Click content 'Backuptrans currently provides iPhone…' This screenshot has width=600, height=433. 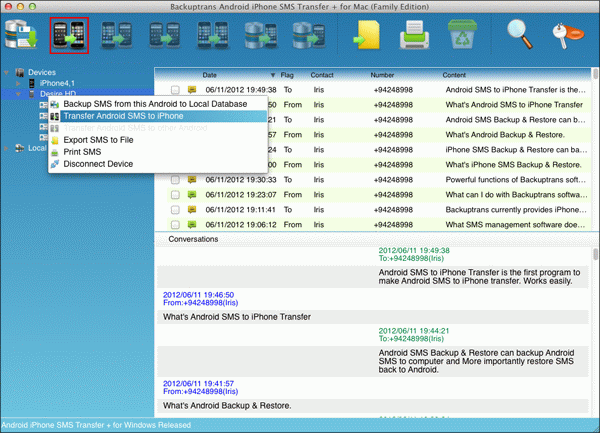pyautogui.click(x=516, y=210)
